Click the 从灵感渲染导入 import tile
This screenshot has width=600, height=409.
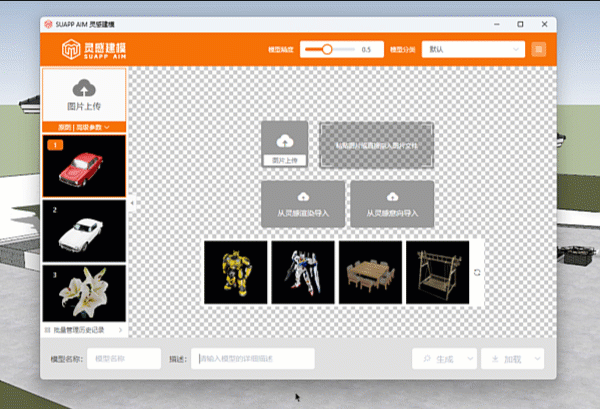point(304,202)
